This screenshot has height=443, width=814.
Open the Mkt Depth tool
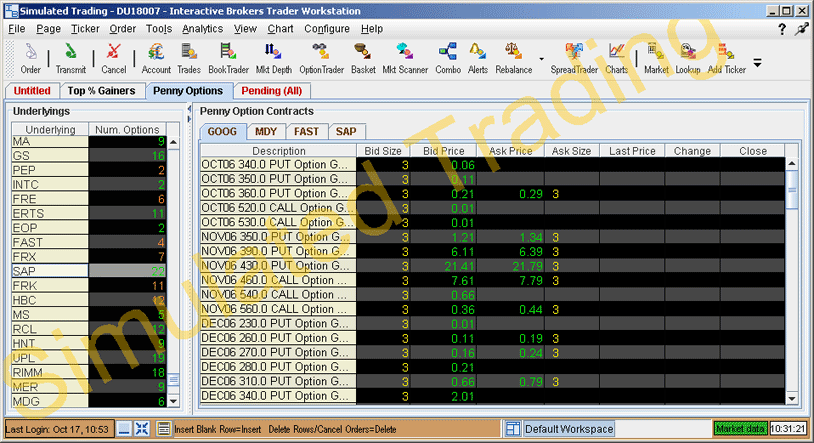tap(274, 58)
